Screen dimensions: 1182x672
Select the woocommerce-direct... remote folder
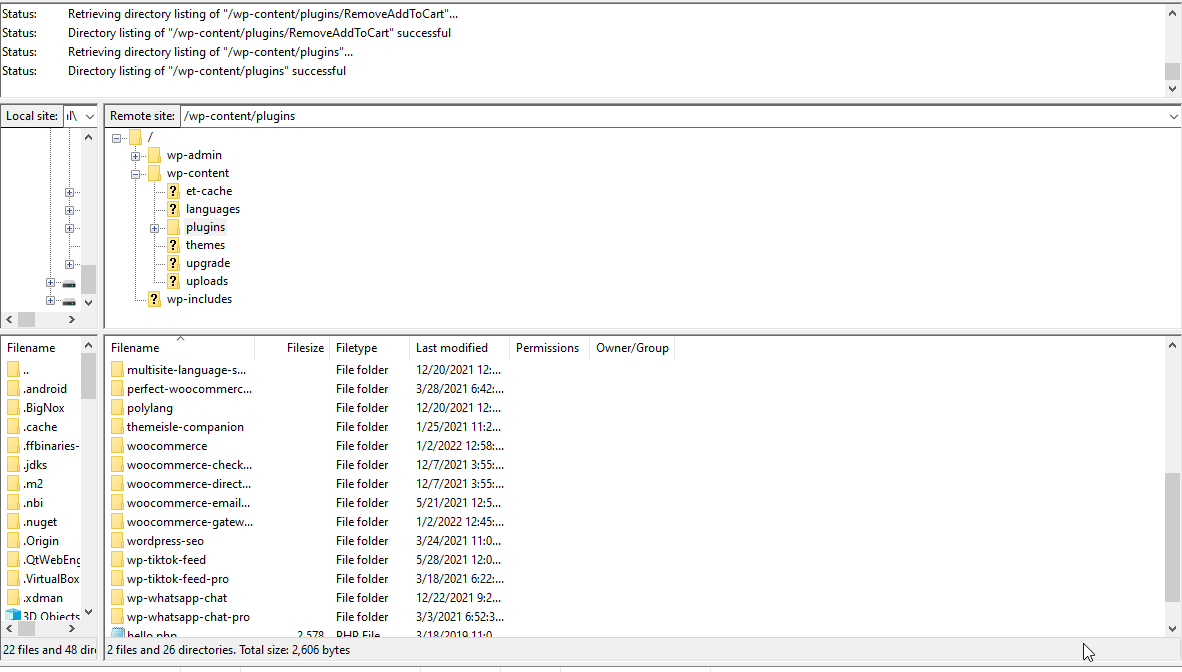click(x=188, y=483)
